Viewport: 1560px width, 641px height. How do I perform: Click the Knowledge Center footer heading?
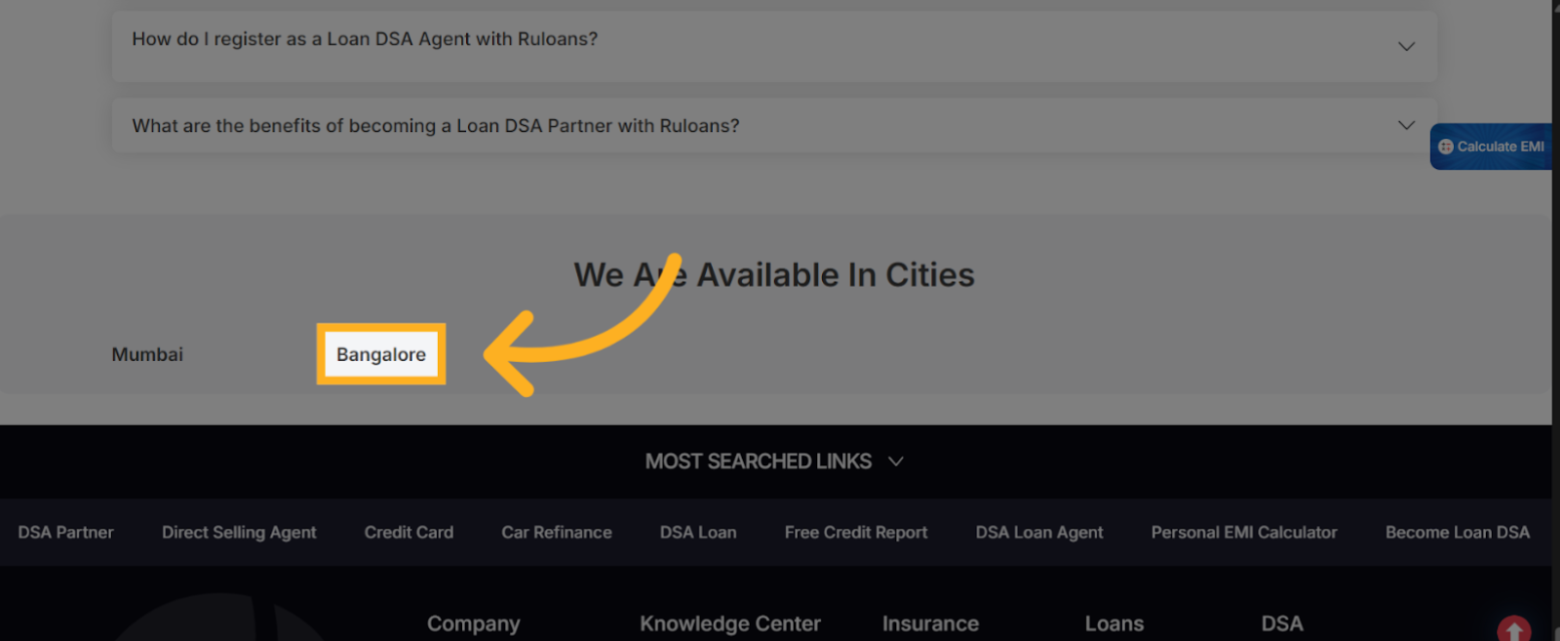tap(730, 623)
